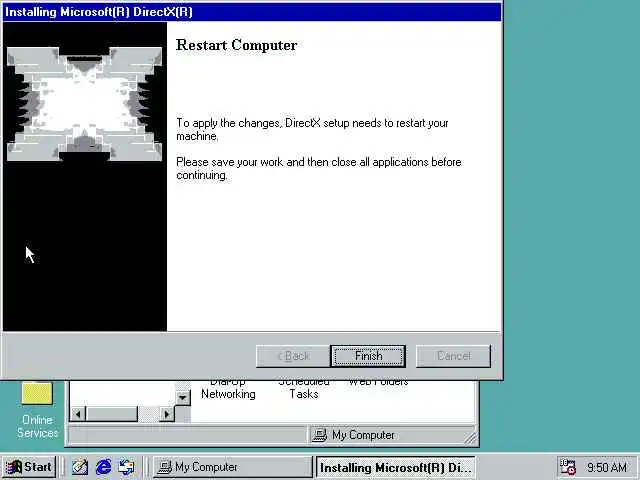Click the left scroll arrow in My Computer window
Screen dimensions: 640x480
78,414
